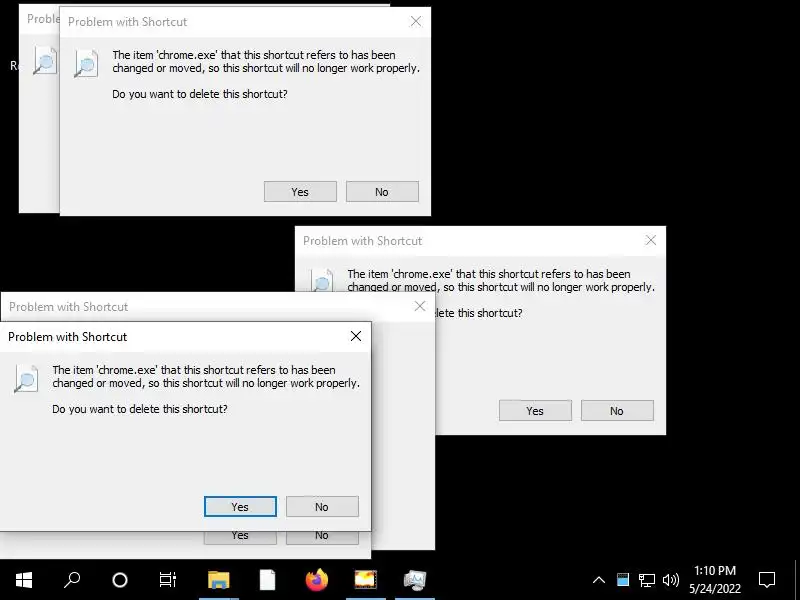Image resolution: width=800 pixels, height=600 pixels.
Task: Click Yes in the top Problem with Shortcut dialog
Action: pos(300,192)
